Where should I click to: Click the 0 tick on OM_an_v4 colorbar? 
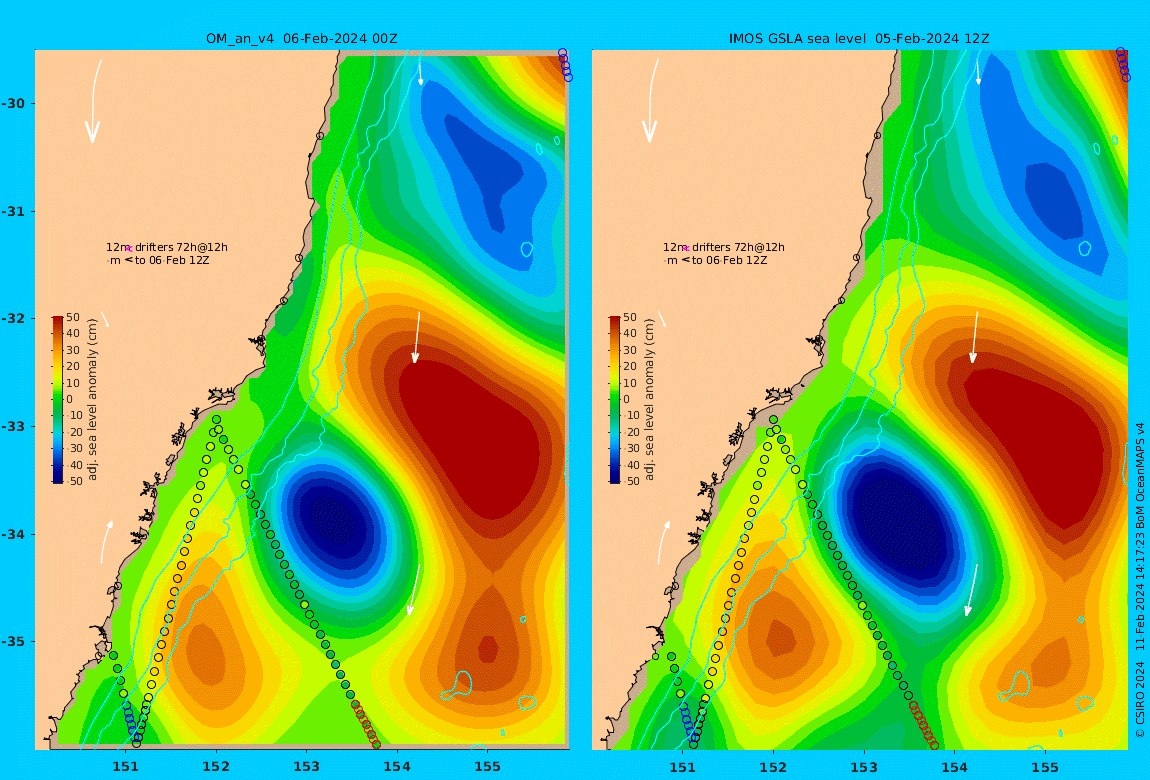point(70,400)
